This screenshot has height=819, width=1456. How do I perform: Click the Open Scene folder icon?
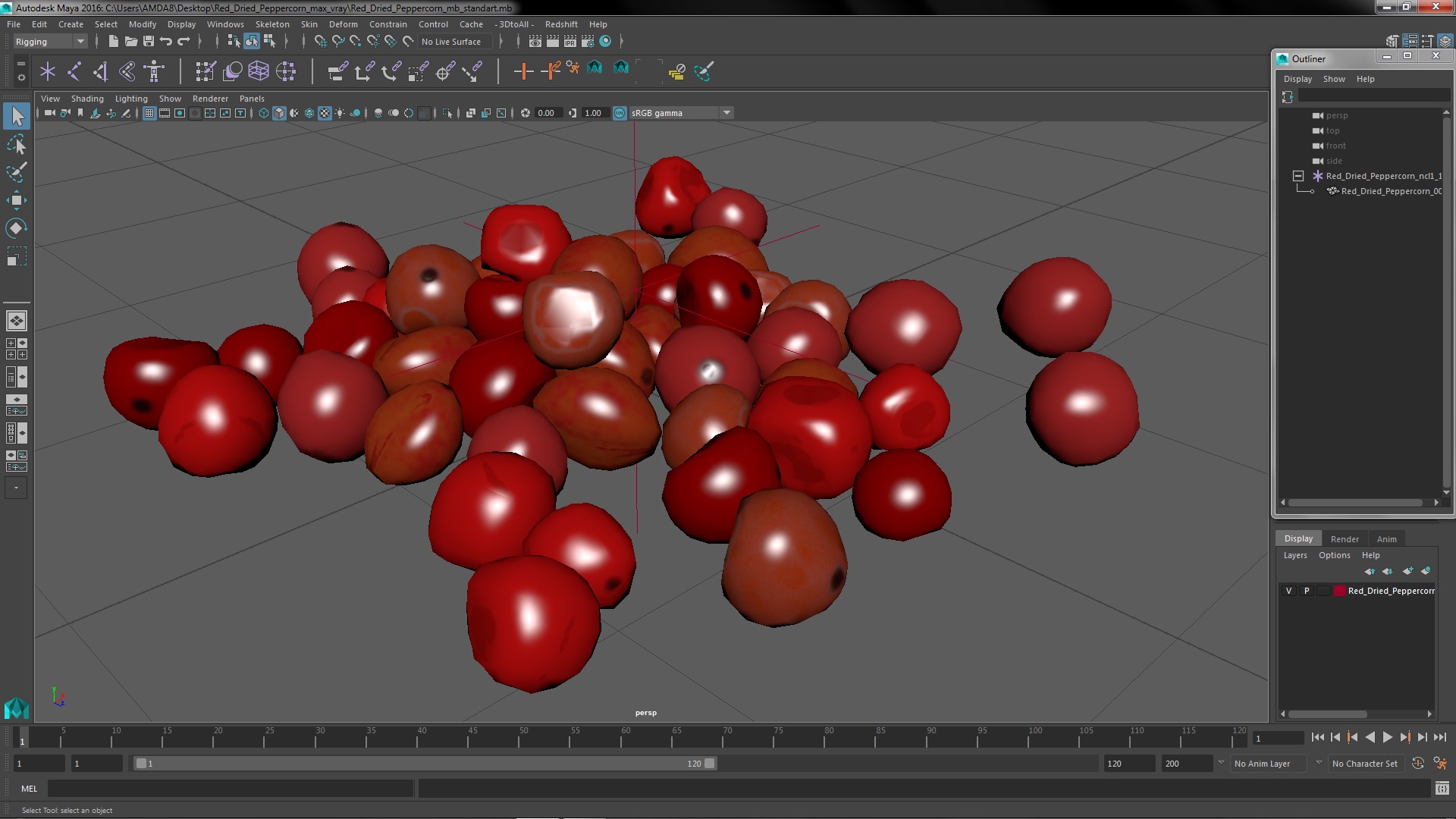[130, 42]
